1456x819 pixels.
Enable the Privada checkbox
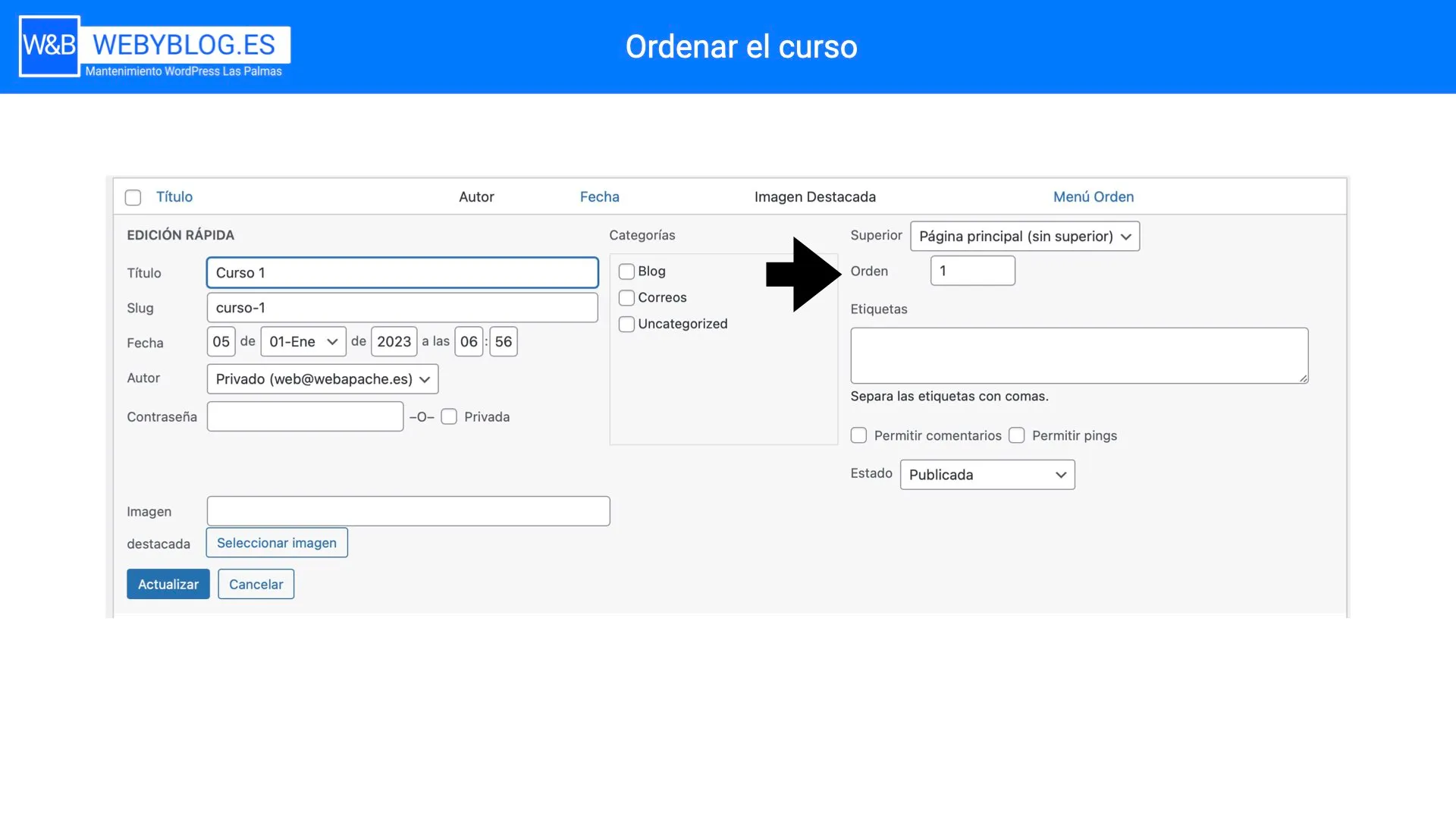[449, 417]
